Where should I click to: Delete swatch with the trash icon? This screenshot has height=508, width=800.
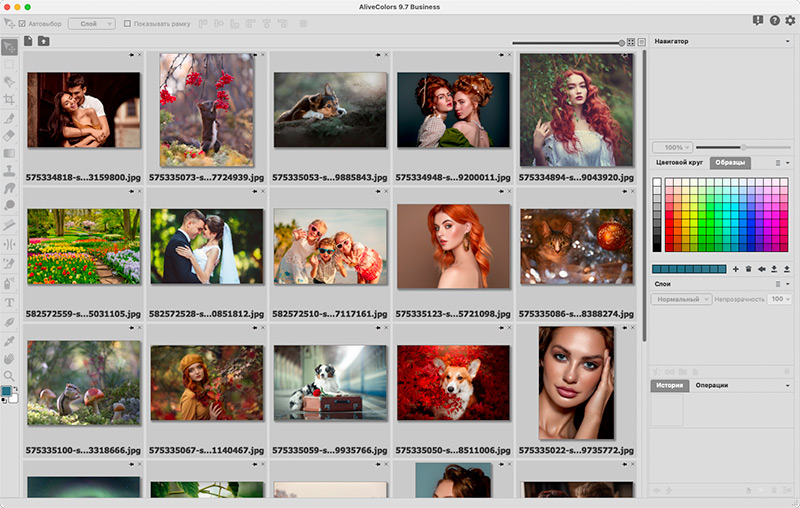pos(748,269)
